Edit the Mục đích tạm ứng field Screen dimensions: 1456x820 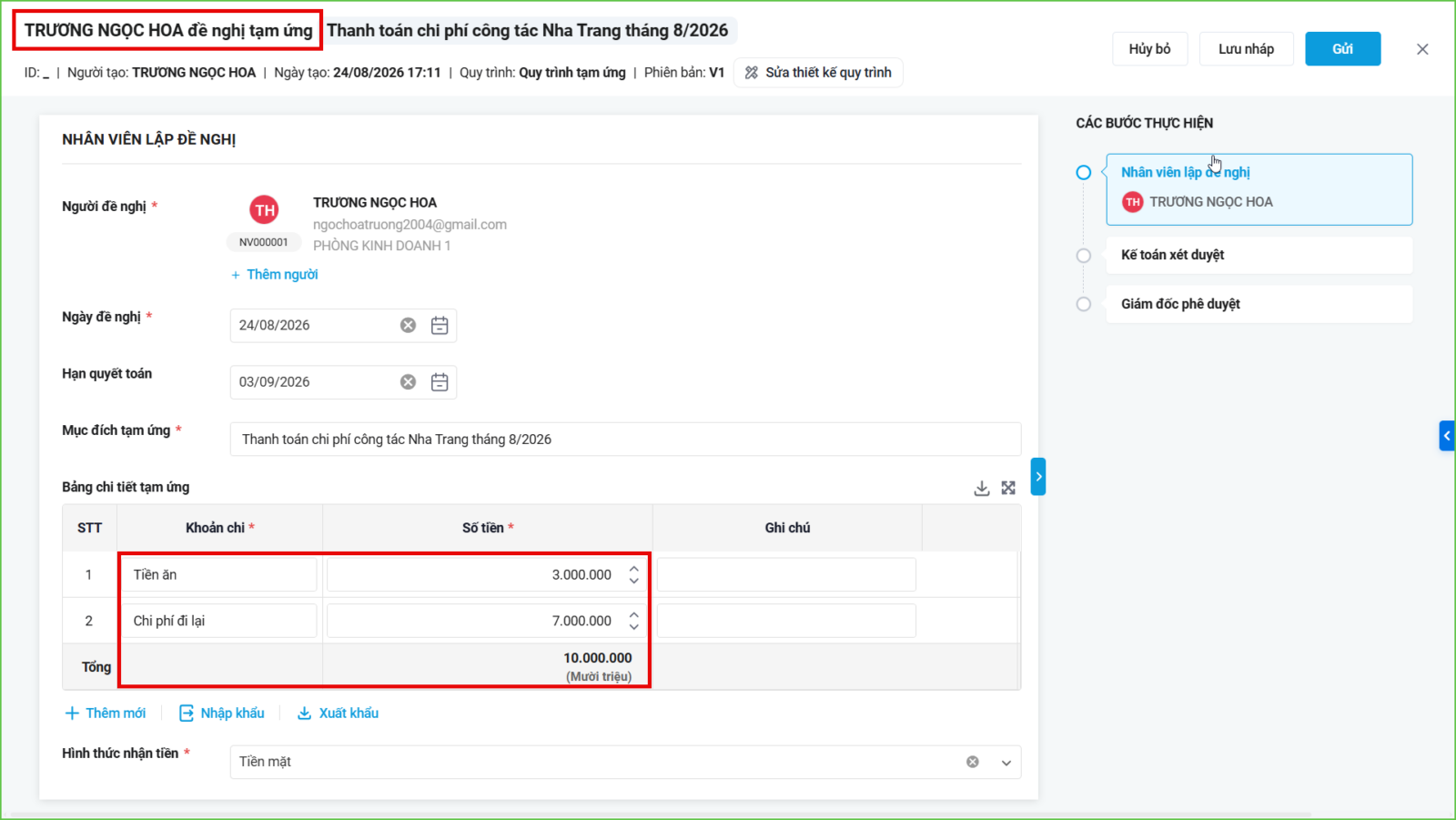(x=625, y=440)
